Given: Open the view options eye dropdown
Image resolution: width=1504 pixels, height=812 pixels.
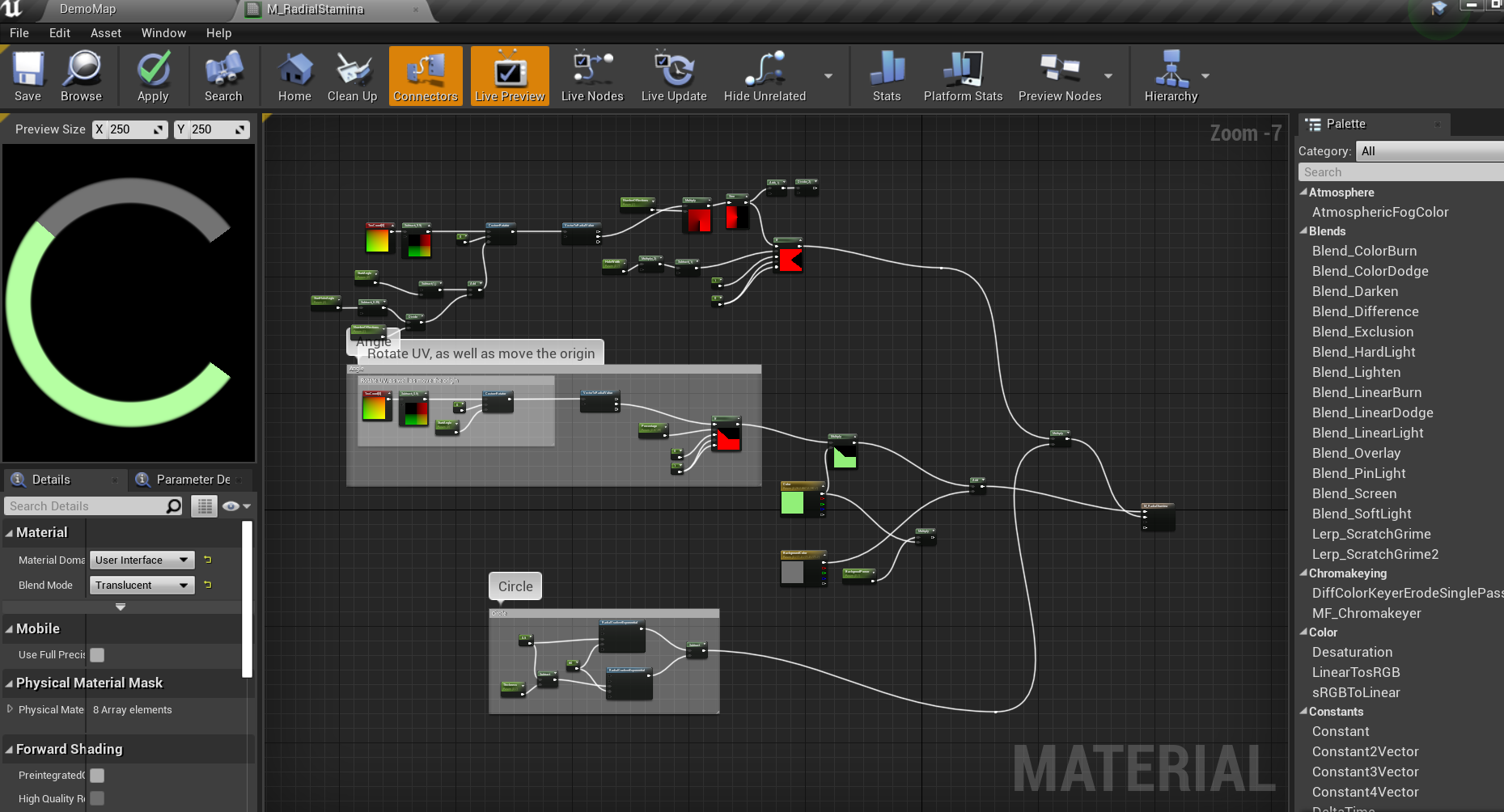Looking at the screenshot, I should click(236, 506).
